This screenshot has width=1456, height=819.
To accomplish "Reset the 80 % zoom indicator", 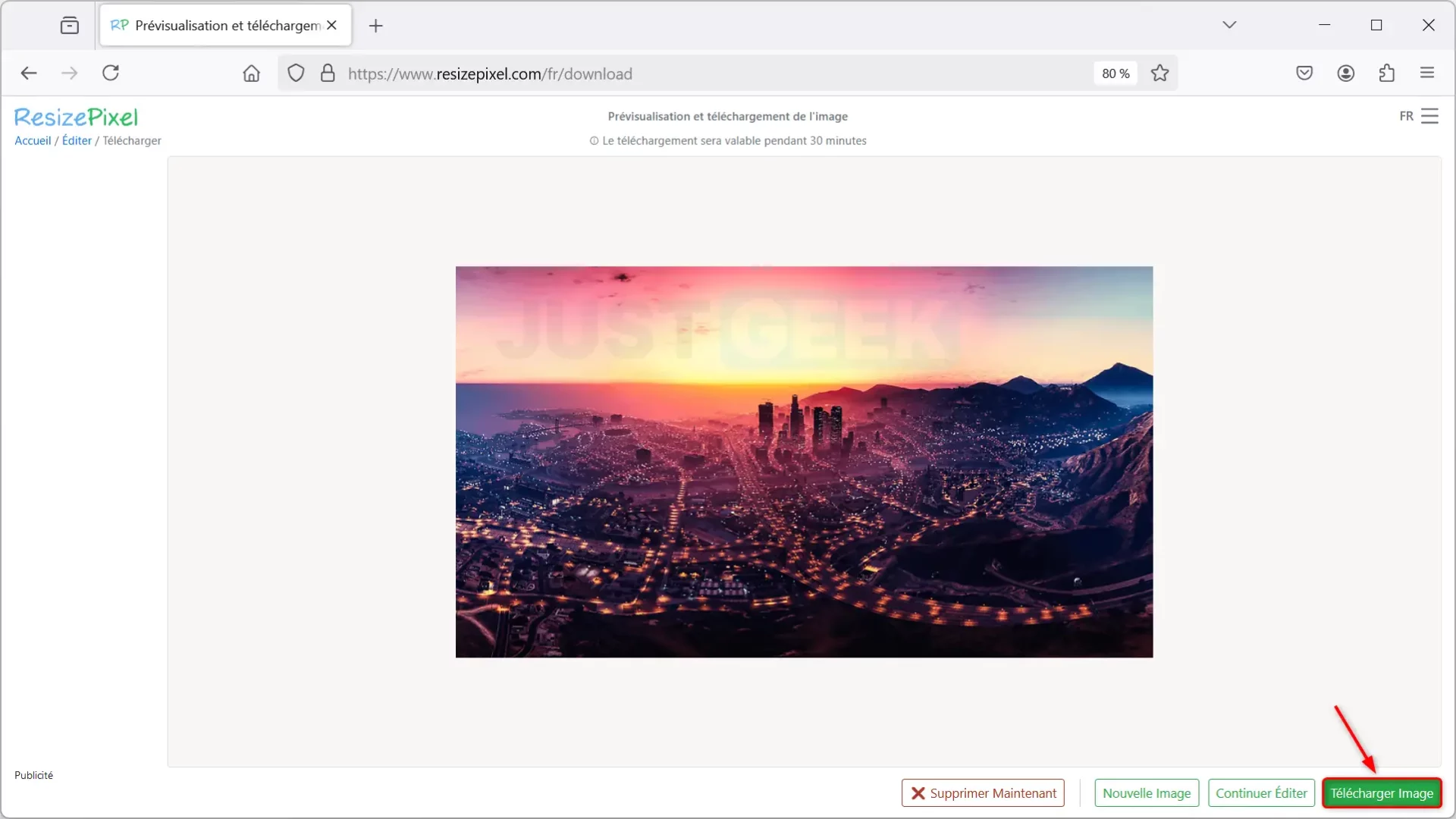I will point(1115,74).
